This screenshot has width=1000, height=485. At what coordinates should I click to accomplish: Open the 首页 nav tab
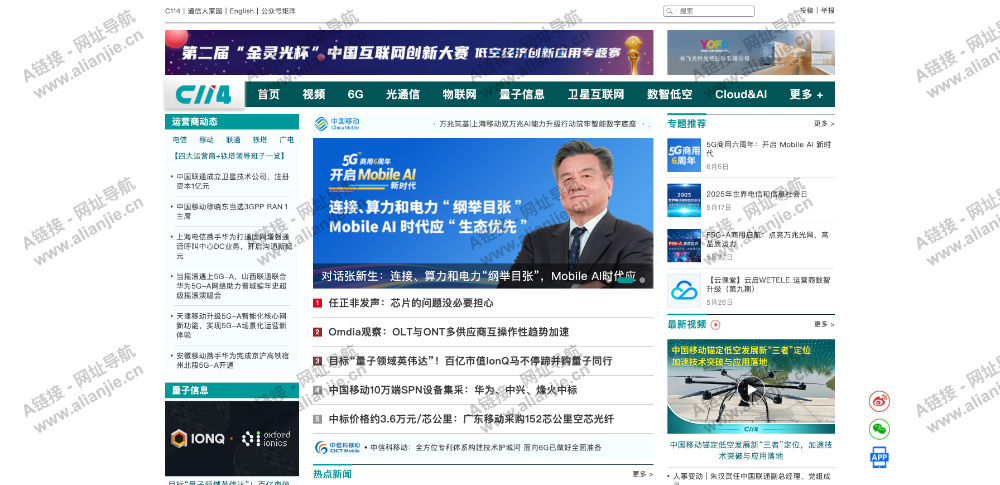tap(268, 94)
